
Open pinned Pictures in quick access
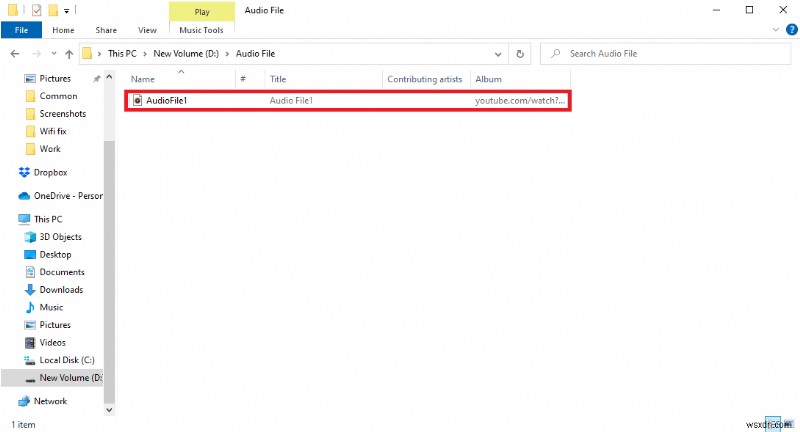click(55, 79)
